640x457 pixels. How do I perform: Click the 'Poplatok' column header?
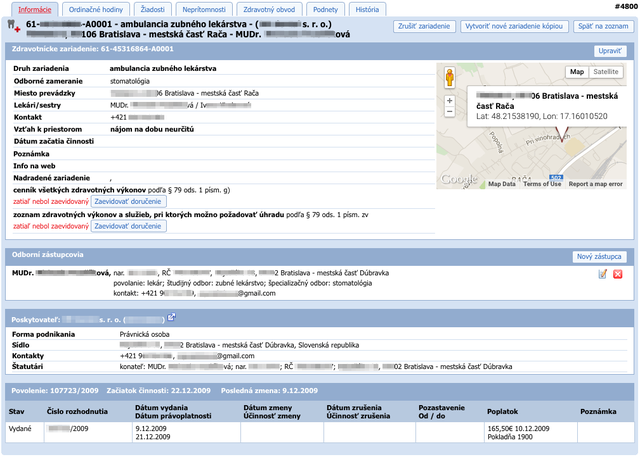tap(502, 411)
